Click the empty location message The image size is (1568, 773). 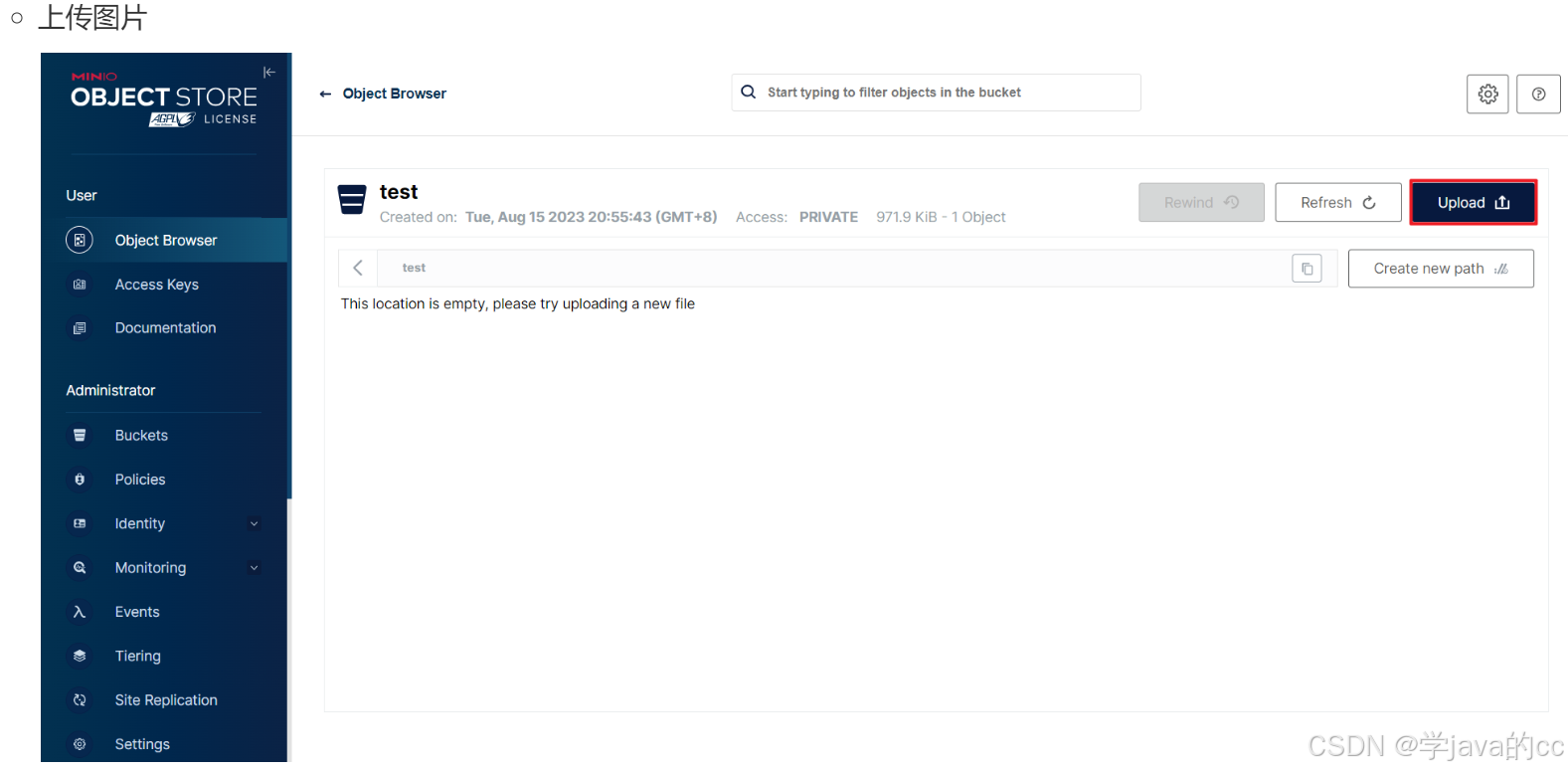518,304
